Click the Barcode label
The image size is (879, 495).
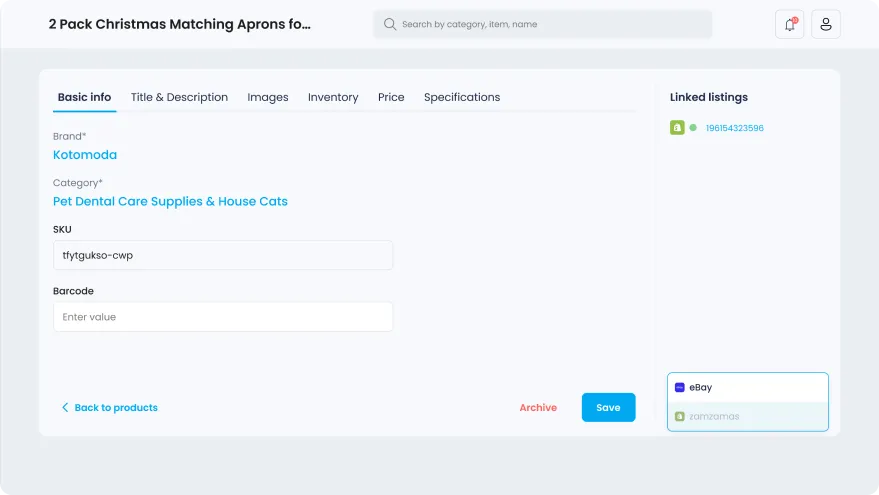coord(73,291)
